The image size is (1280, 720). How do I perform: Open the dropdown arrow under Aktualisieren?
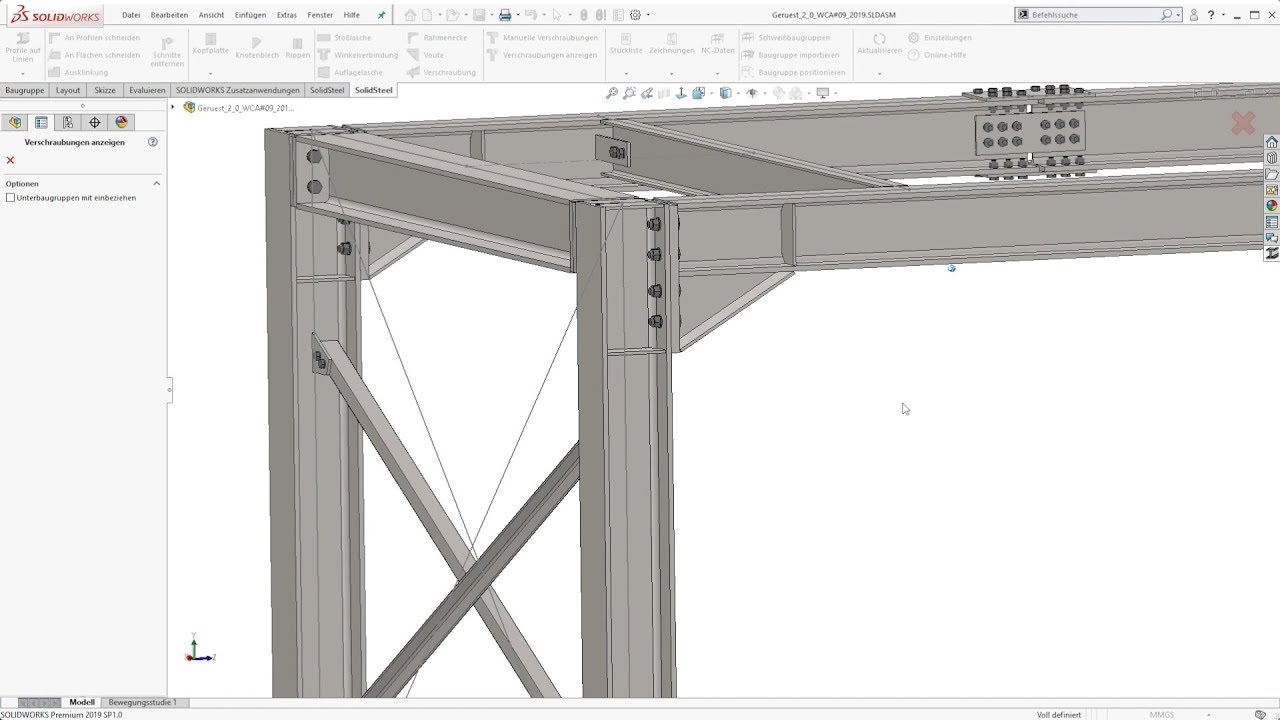click(880, 73)
